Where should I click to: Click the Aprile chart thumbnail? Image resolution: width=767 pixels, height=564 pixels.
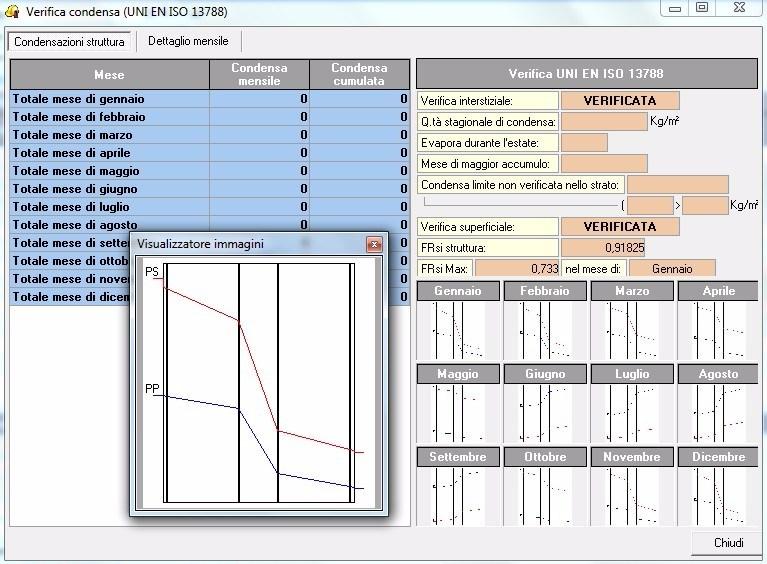click(717, 329)
